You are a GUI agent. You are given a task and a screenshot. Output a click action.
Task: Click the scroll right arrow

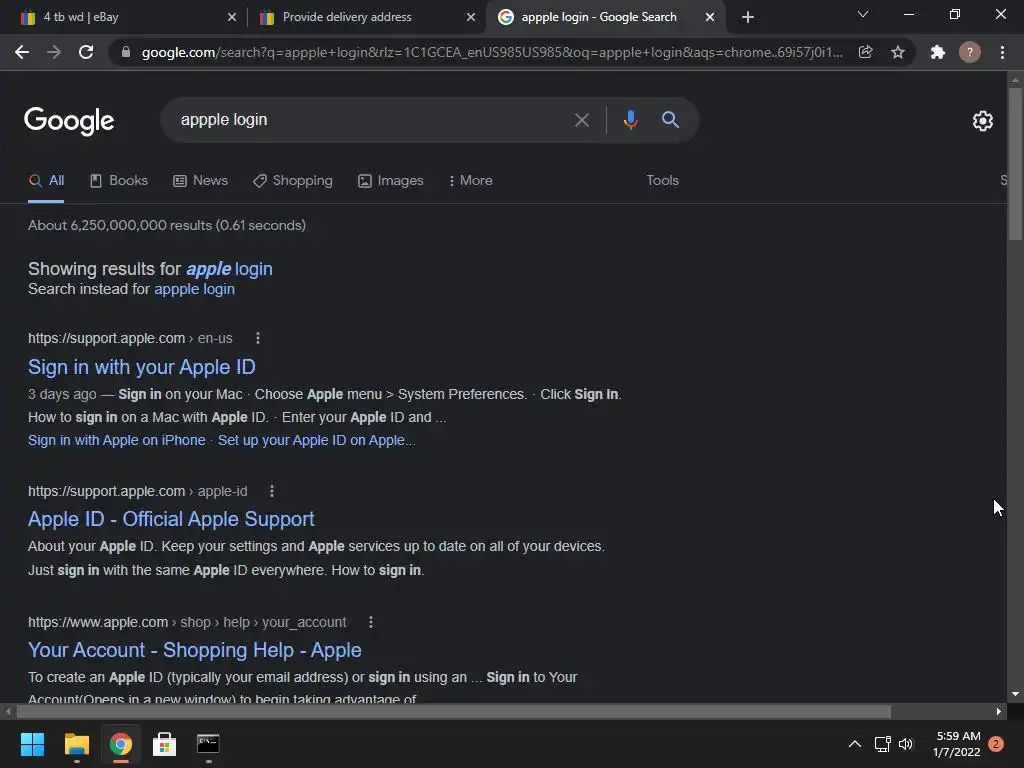[x=999, y=711]
